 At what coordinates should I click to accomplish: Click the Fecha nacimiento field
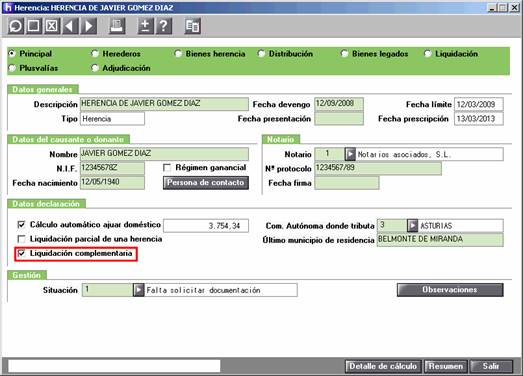(112, 183)
